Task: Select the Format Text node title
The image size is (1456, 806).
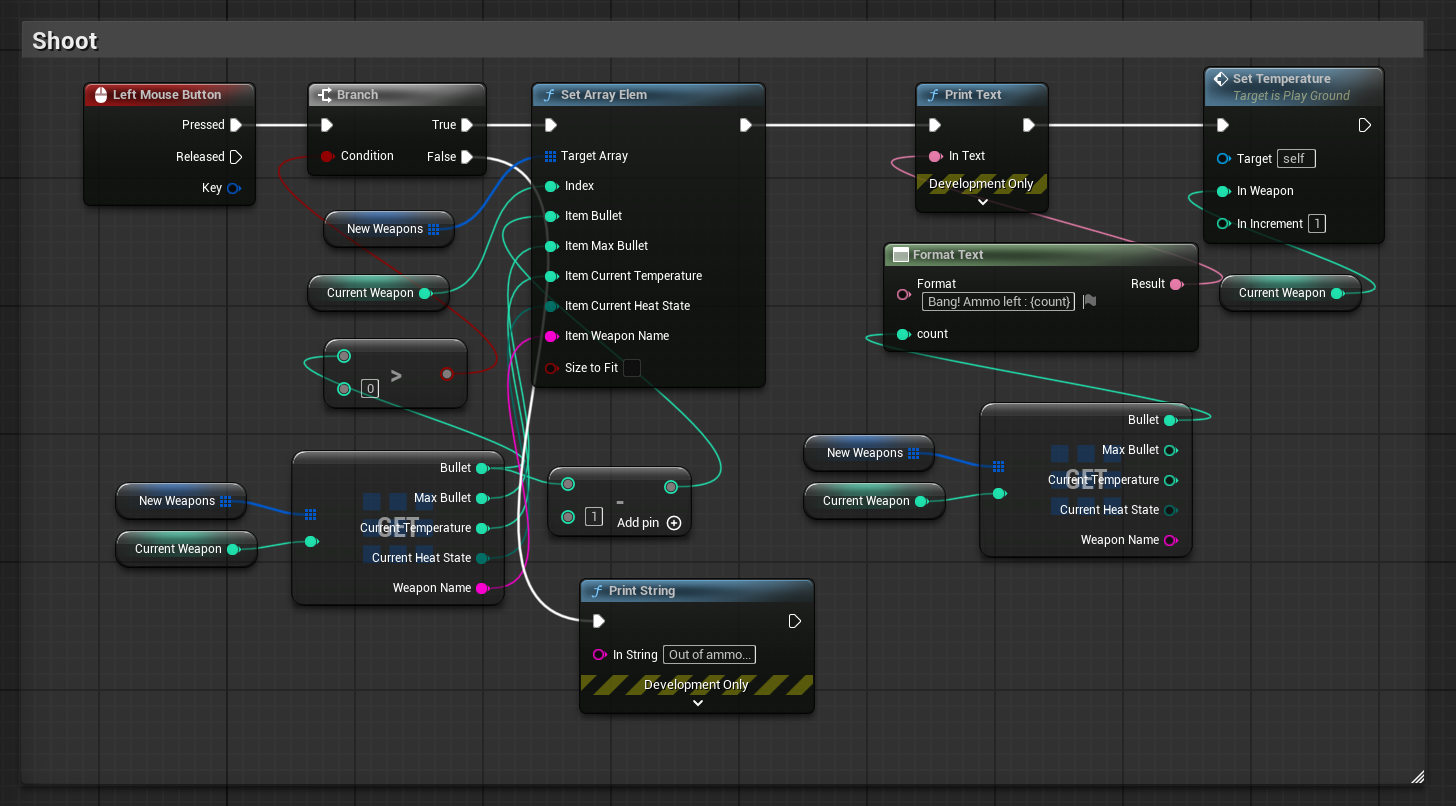Action: pyautogui.click(x=948, y=255)
